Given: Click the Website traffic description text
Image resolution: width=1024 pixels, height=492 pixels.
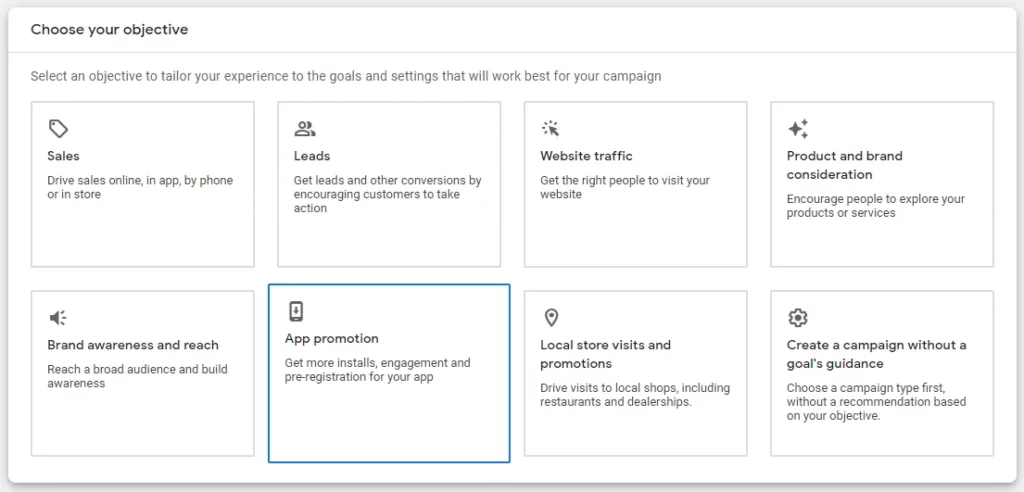Looking at the screenshot, I should pyautogui.click(x=624, y=187).
